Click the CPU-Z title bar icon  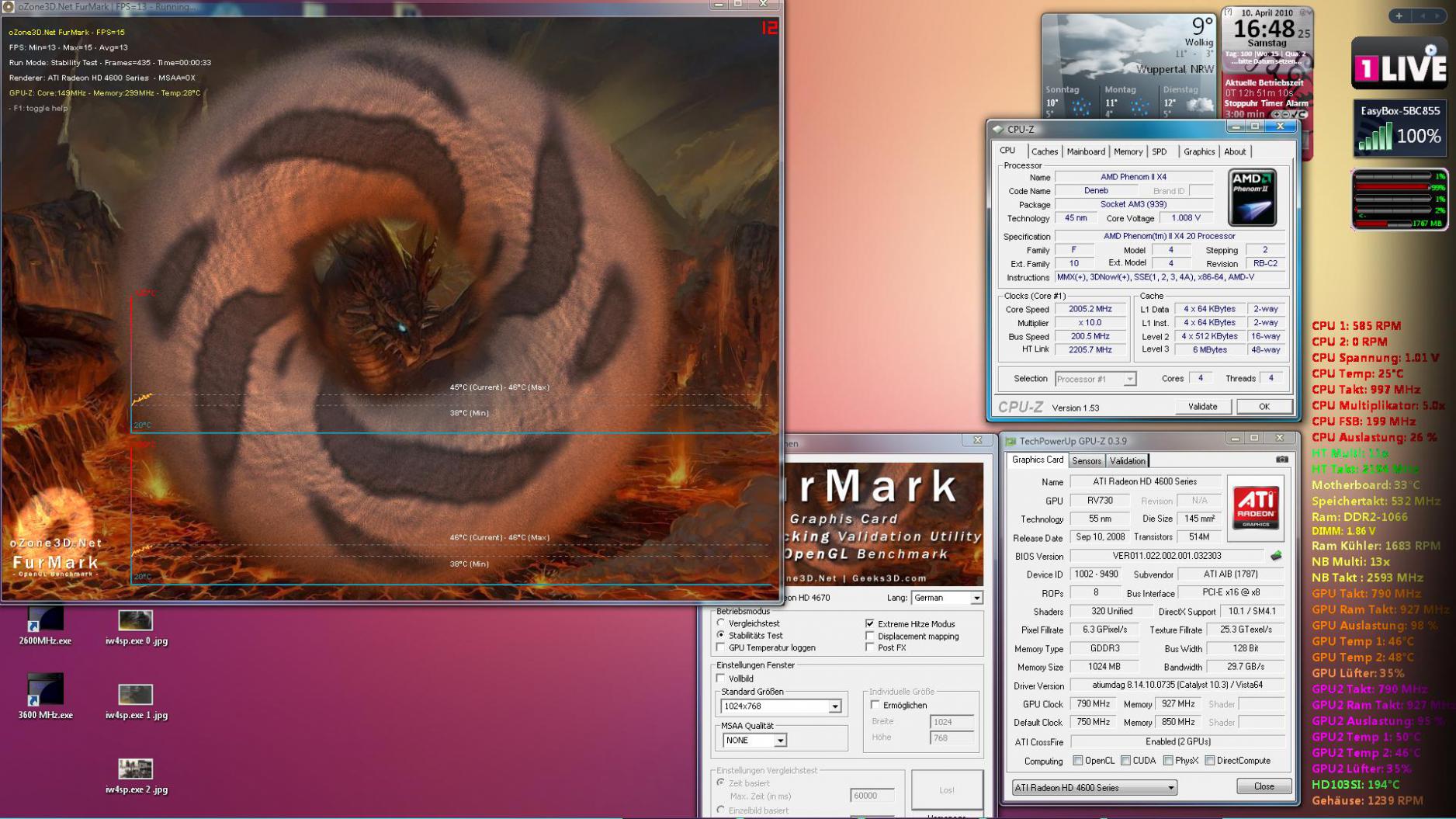pos(998,129)
